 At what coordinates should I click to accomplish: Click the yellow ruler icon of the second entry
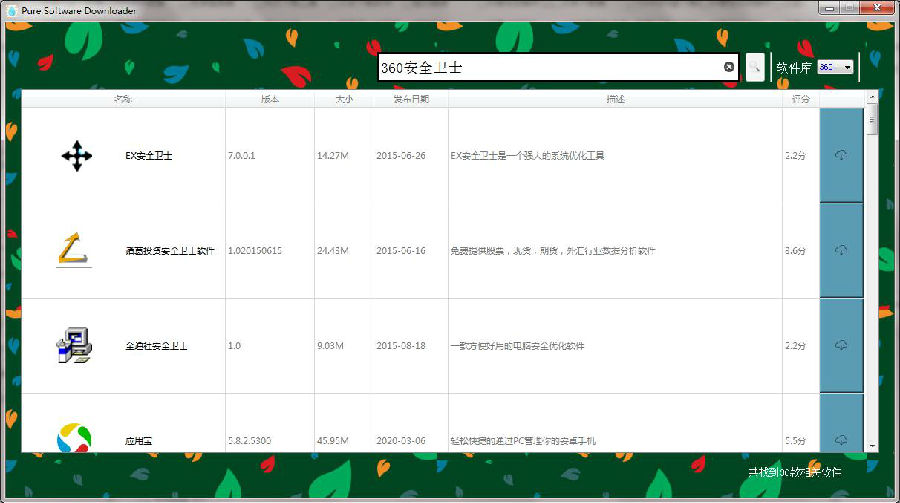tap(73, 250)
